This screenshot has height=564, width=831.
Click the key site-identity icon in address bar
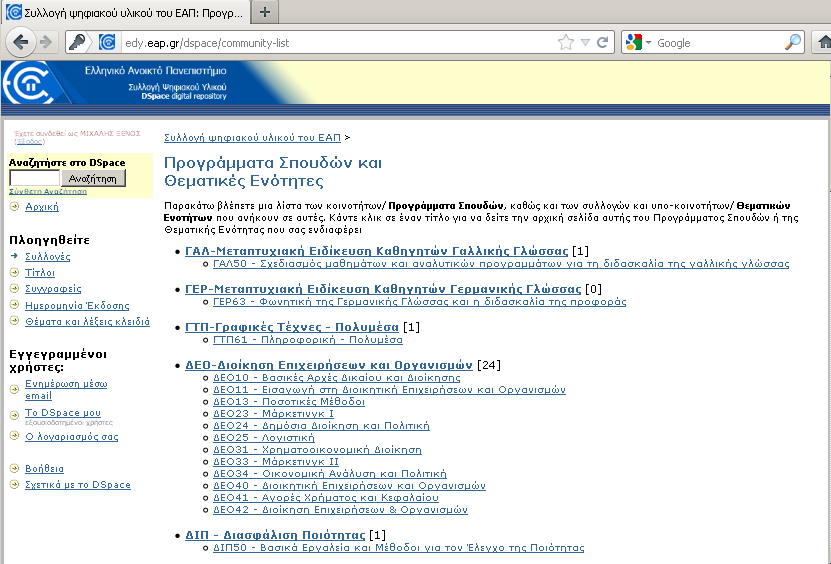[77, 42]
